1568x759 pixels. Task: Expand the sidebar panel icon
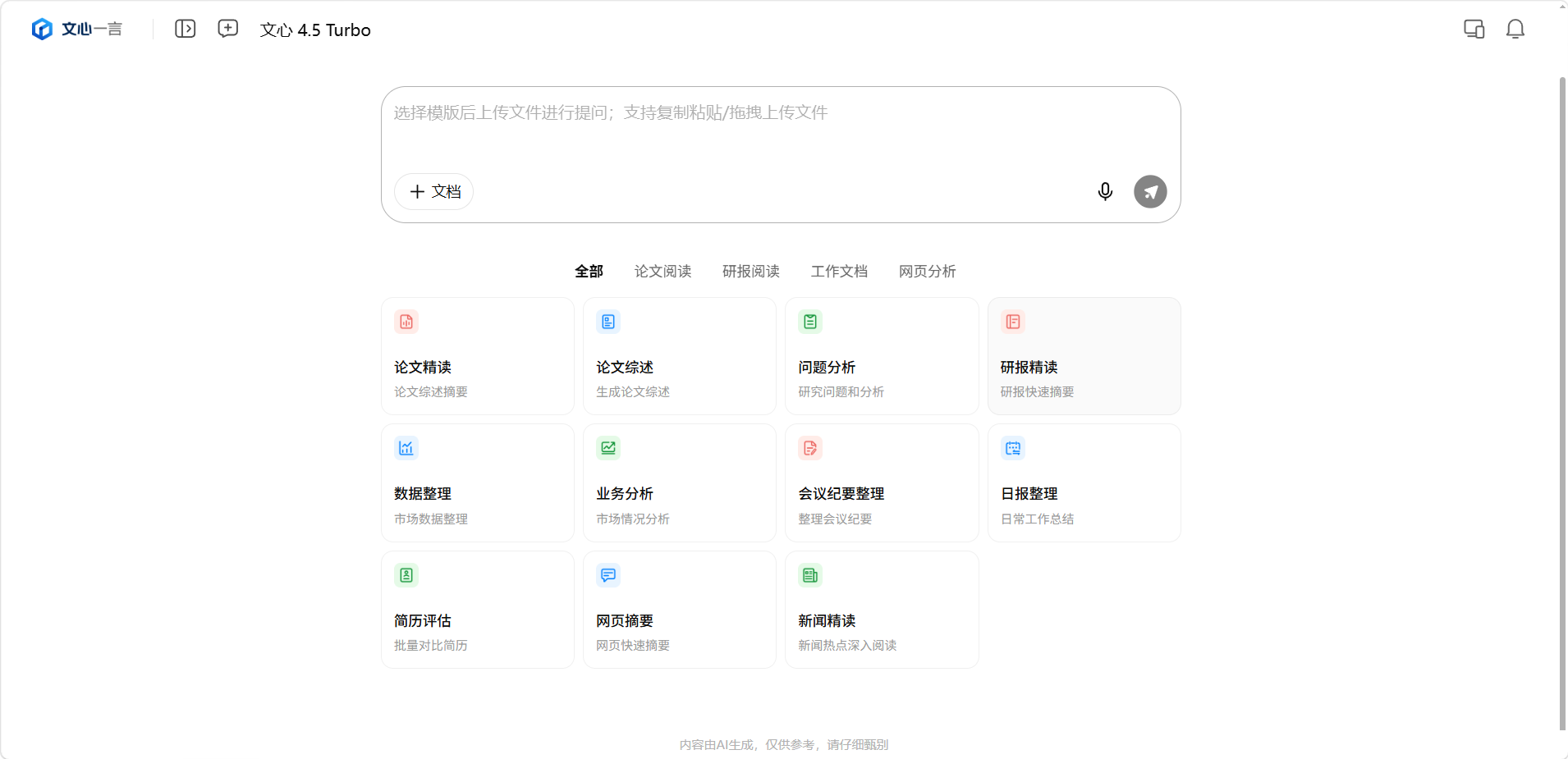coord(186,29)
